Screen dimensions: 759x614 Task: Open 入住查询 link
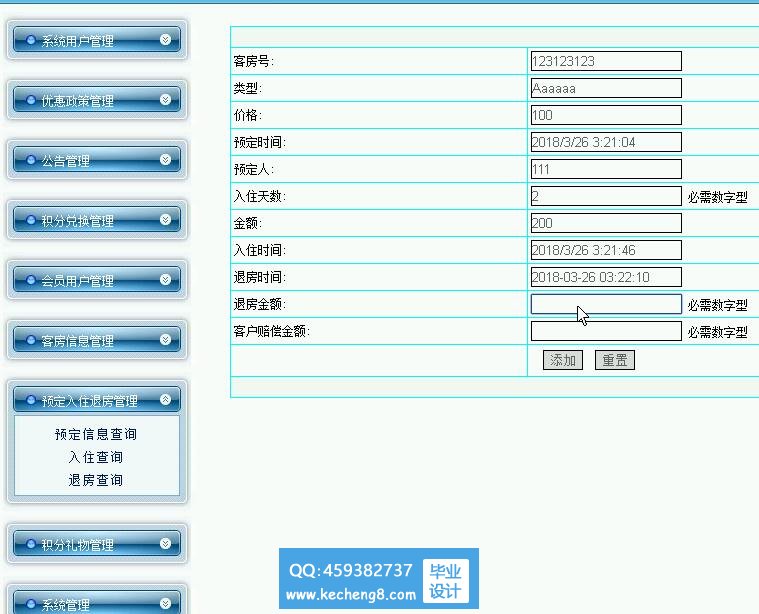[x=96, y=457]
